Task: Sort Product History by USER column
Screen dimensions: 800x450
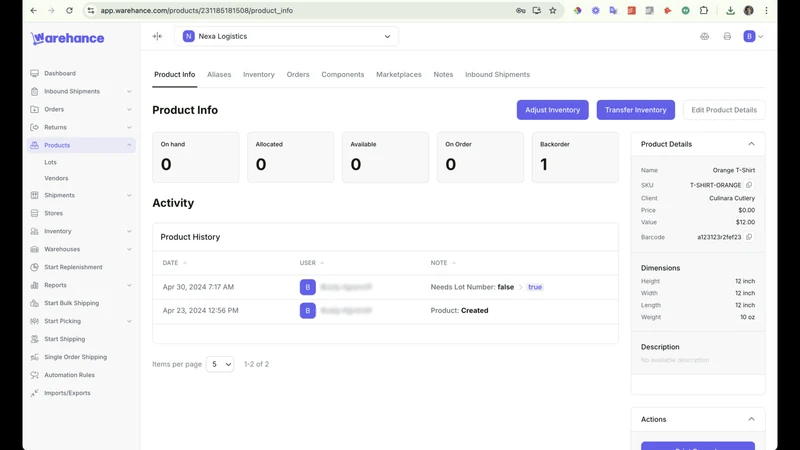Action: 312,263
